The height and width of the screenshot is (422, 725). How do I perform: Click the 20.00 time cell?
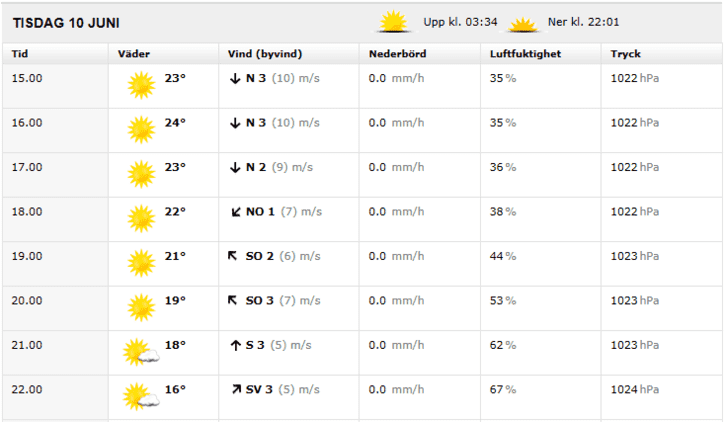tap(27, 300)
